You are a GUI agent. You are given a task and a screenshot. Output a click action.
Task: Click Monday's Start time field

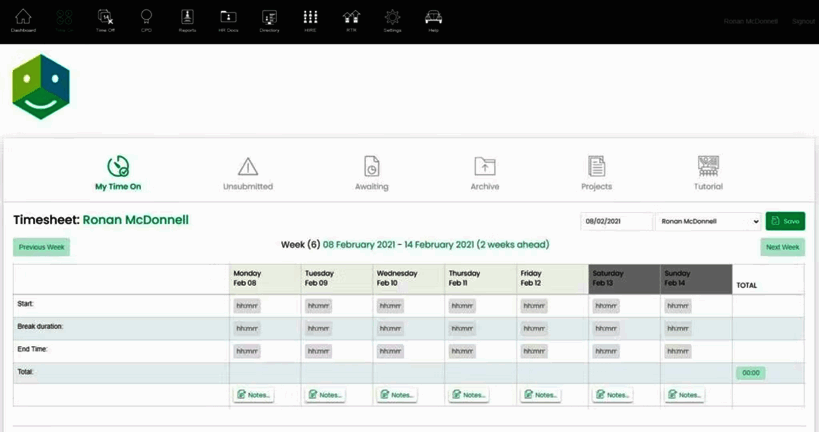pyautogui.click(x=247, y=306)
